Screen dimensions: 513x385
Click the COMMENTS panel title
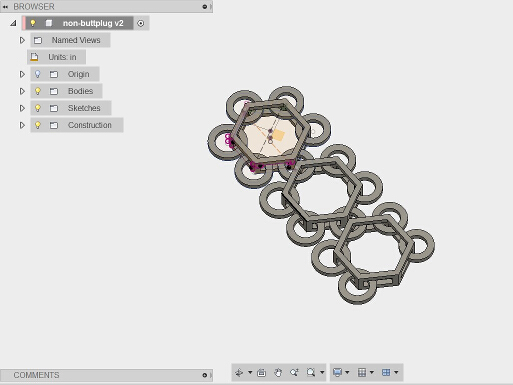[36, 375]
